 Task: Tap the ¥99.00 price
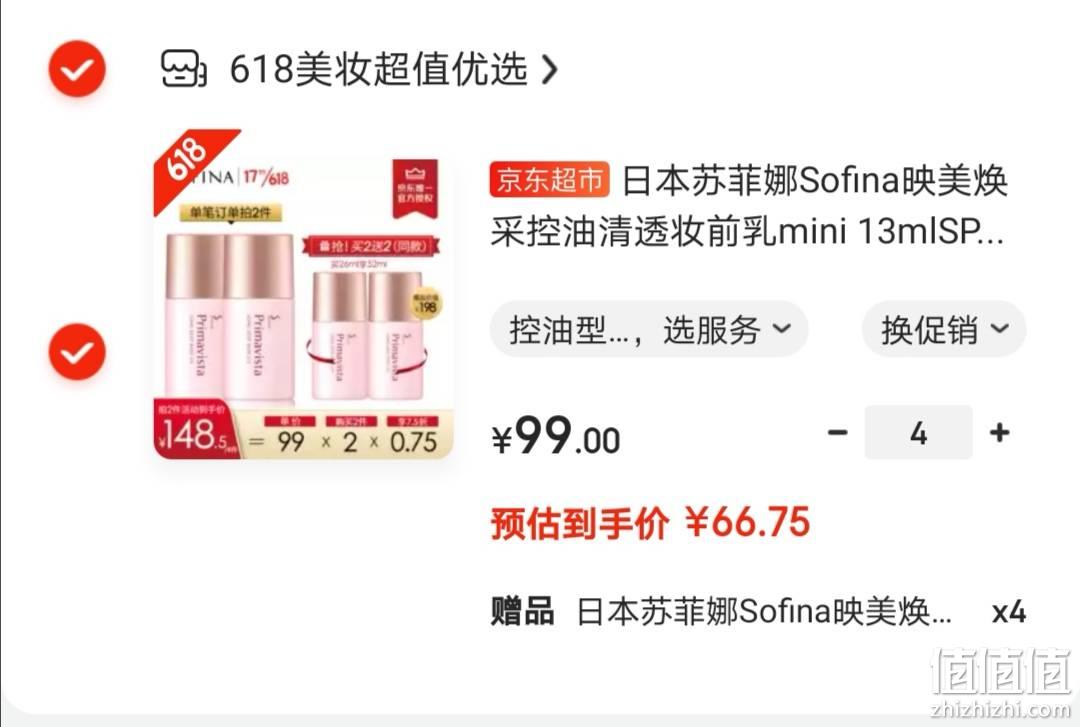point(556,437)
